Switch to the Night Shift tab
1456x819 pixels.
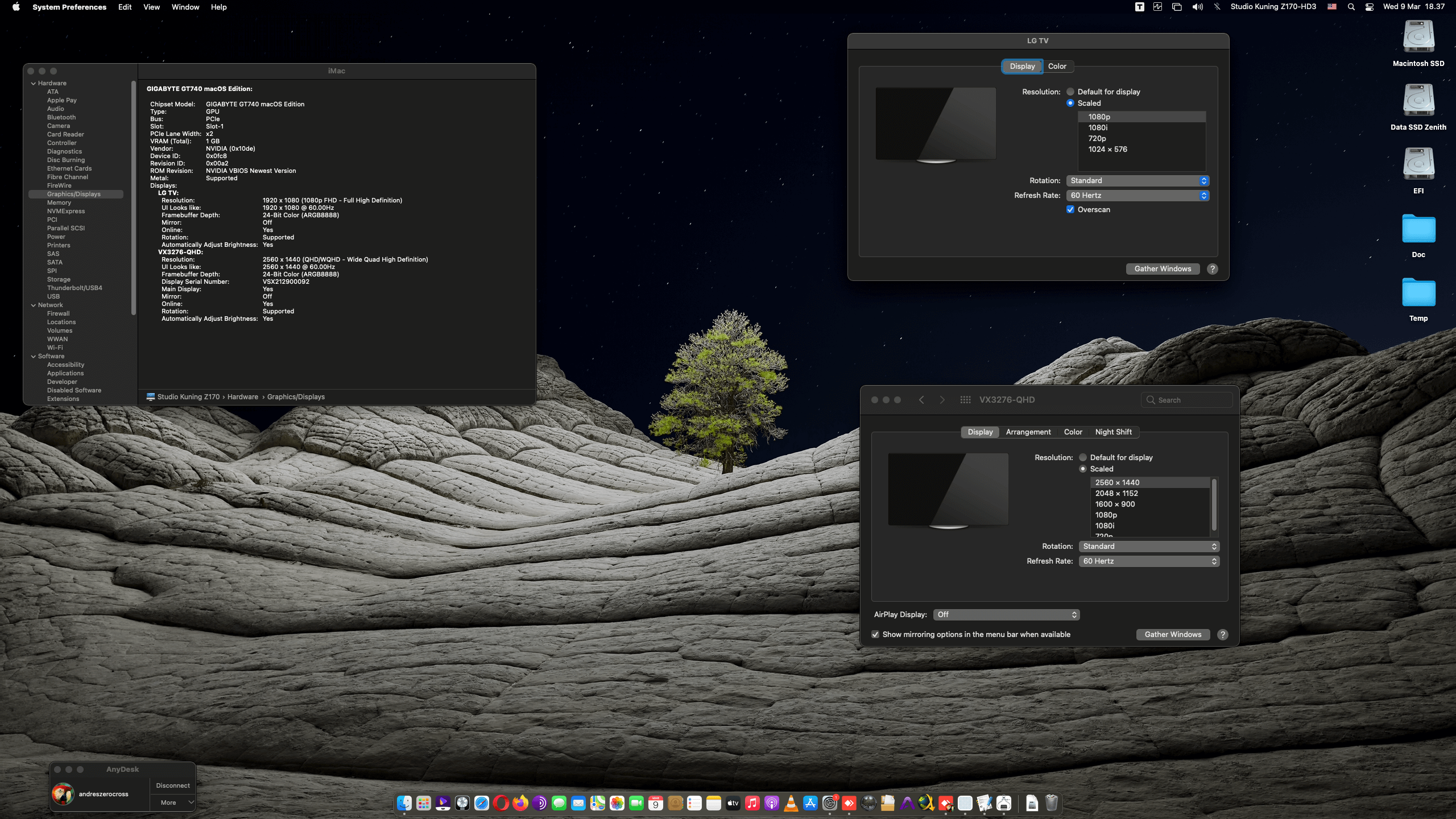tap(1113, 432)
